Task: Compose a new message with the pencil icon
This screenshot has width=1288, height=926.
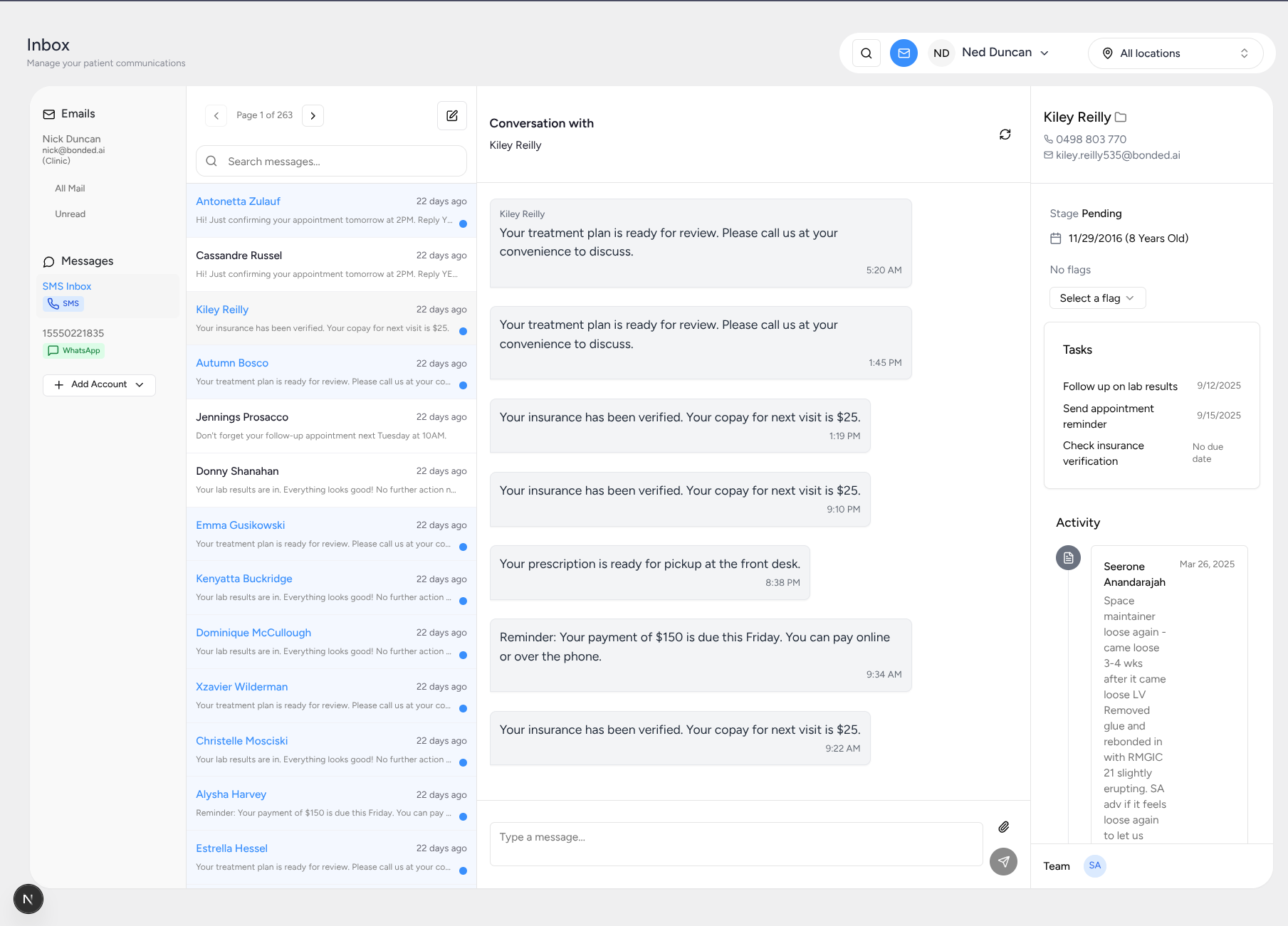Action: tap(451, 115)
